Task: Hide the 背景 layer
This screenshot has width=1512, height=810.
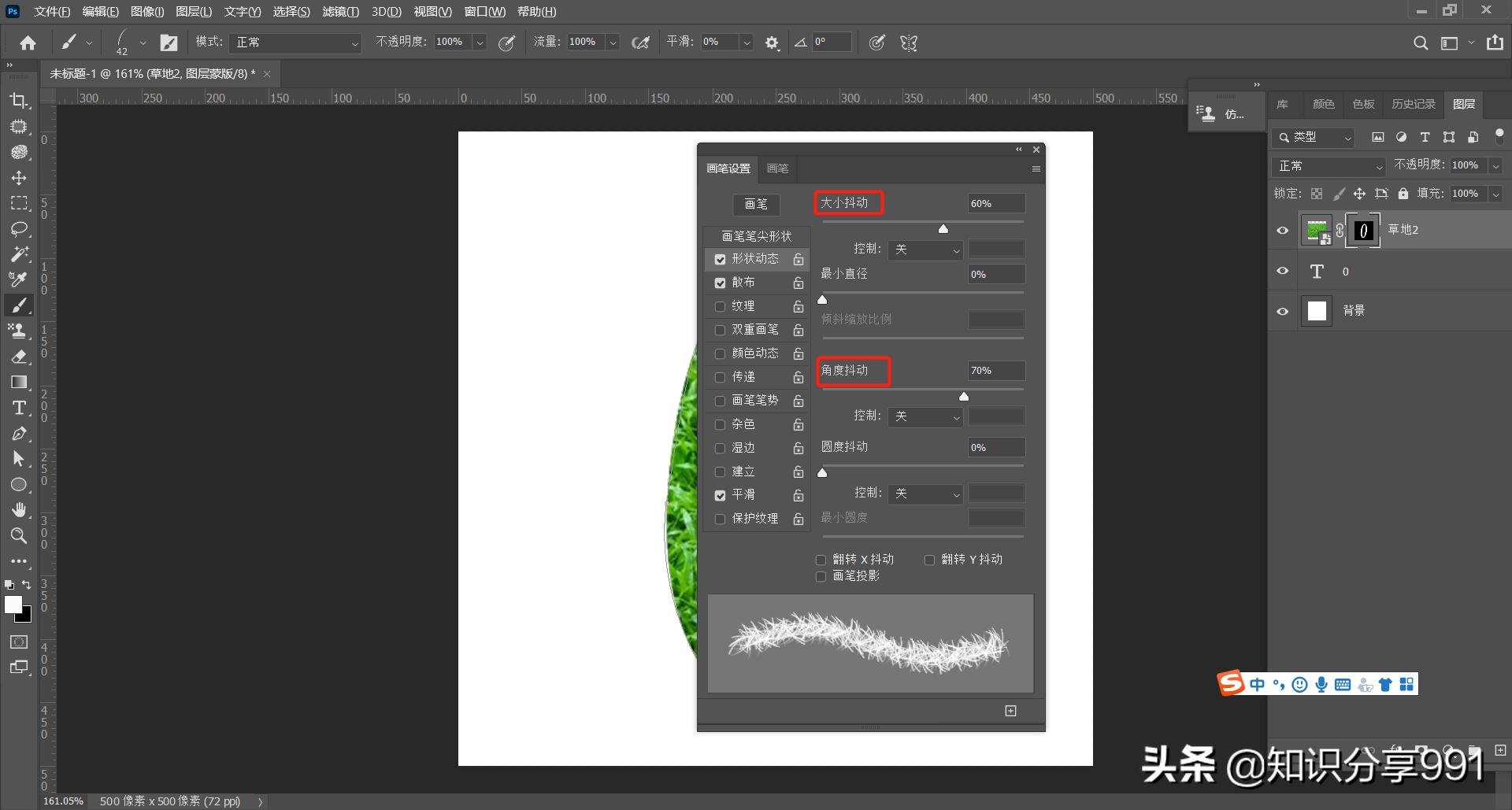Action: [x=1282, y=311]
